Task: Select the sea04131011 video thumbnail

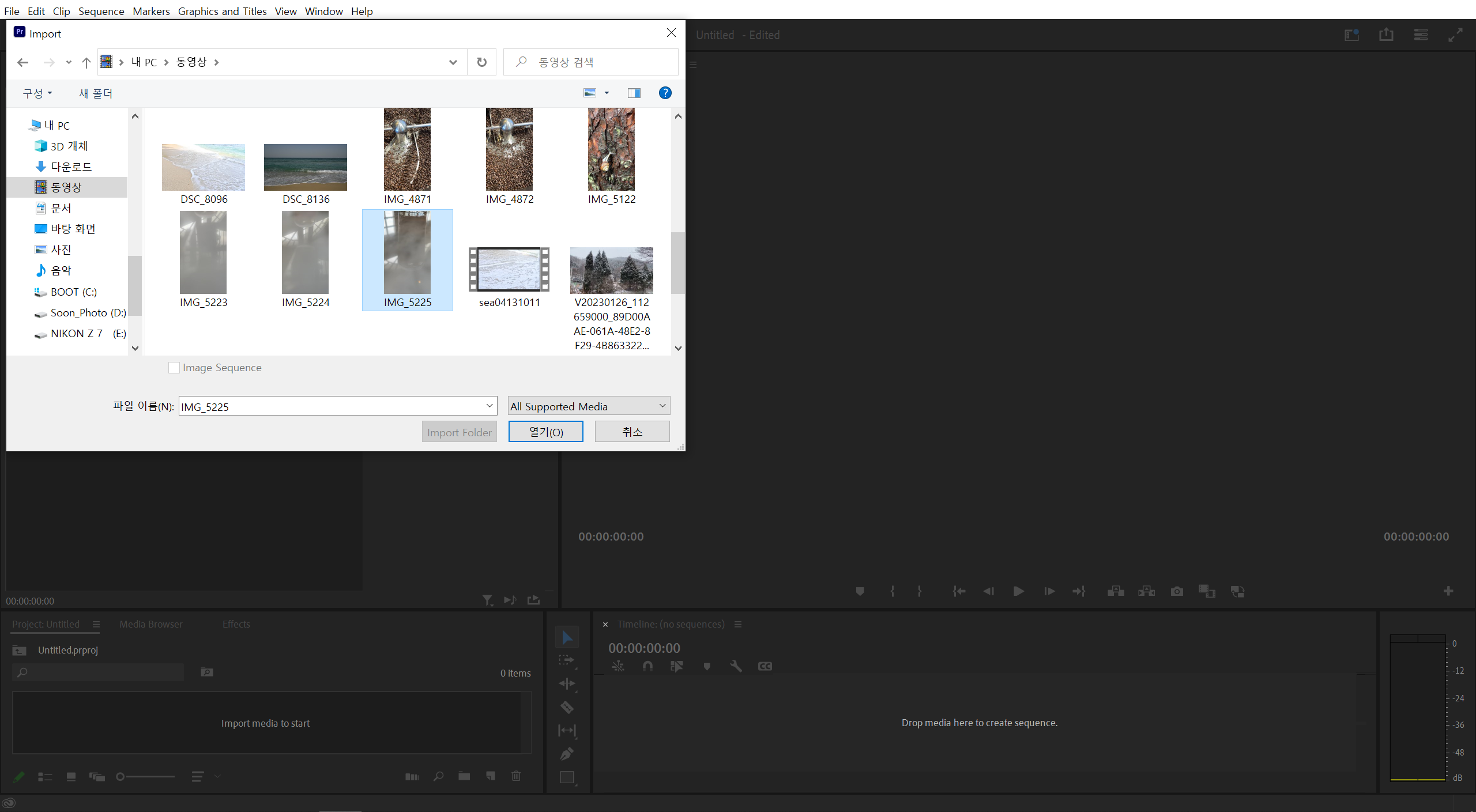Action: pyautogui.click(x=509, y=269)
